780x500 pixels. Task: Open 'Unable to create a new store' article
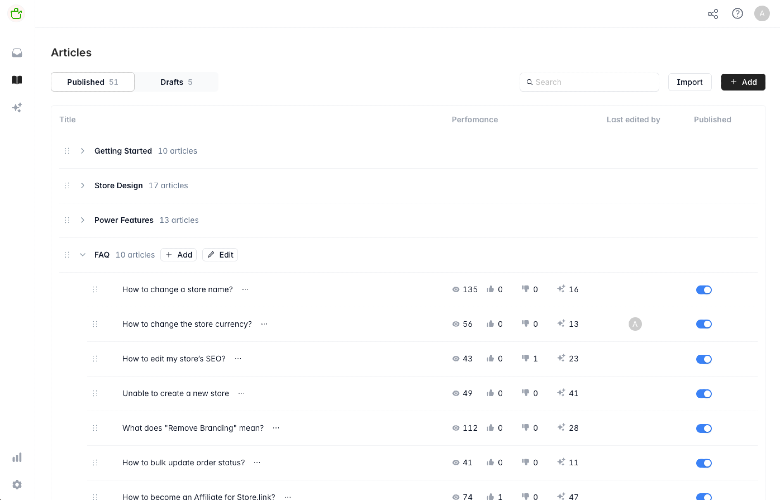(176, 393)
